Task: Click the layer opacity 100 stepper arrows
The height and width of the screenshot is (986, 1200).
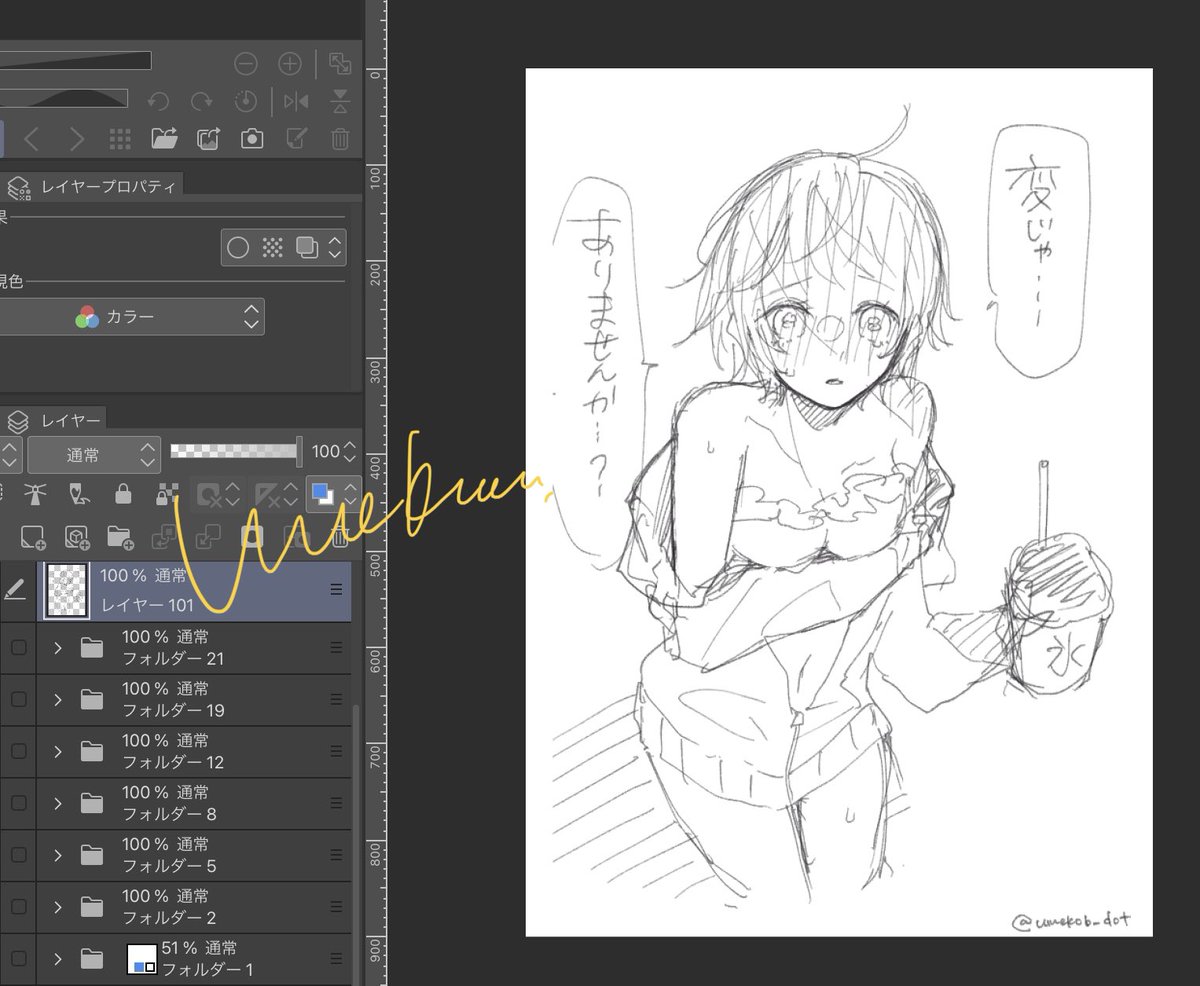Action: click(x=348, y=454)
